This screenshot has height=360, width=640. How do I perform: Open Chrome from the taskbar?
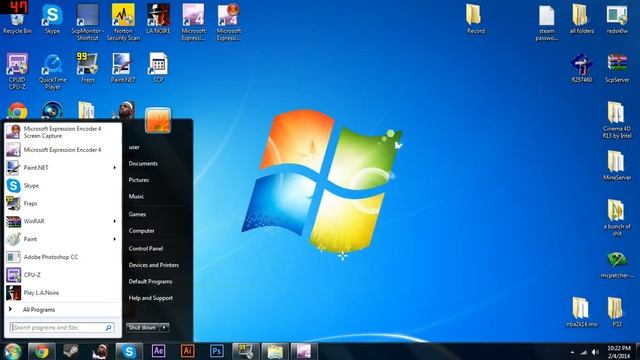[x=41, y=351]
